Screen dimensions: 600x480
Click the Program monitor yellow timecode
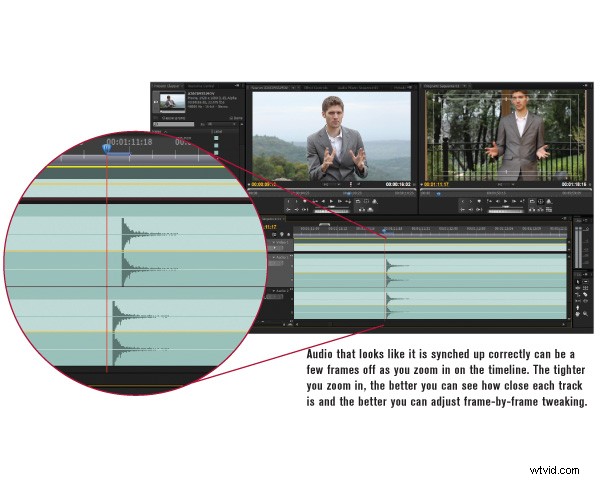coord(436,184)
